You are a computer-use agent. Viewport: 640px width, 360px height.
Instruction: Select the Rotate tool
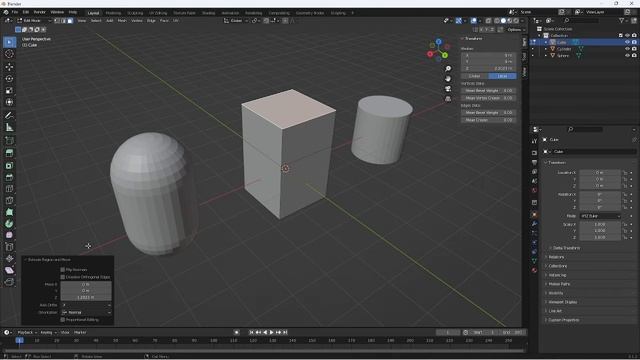(9, 78)
